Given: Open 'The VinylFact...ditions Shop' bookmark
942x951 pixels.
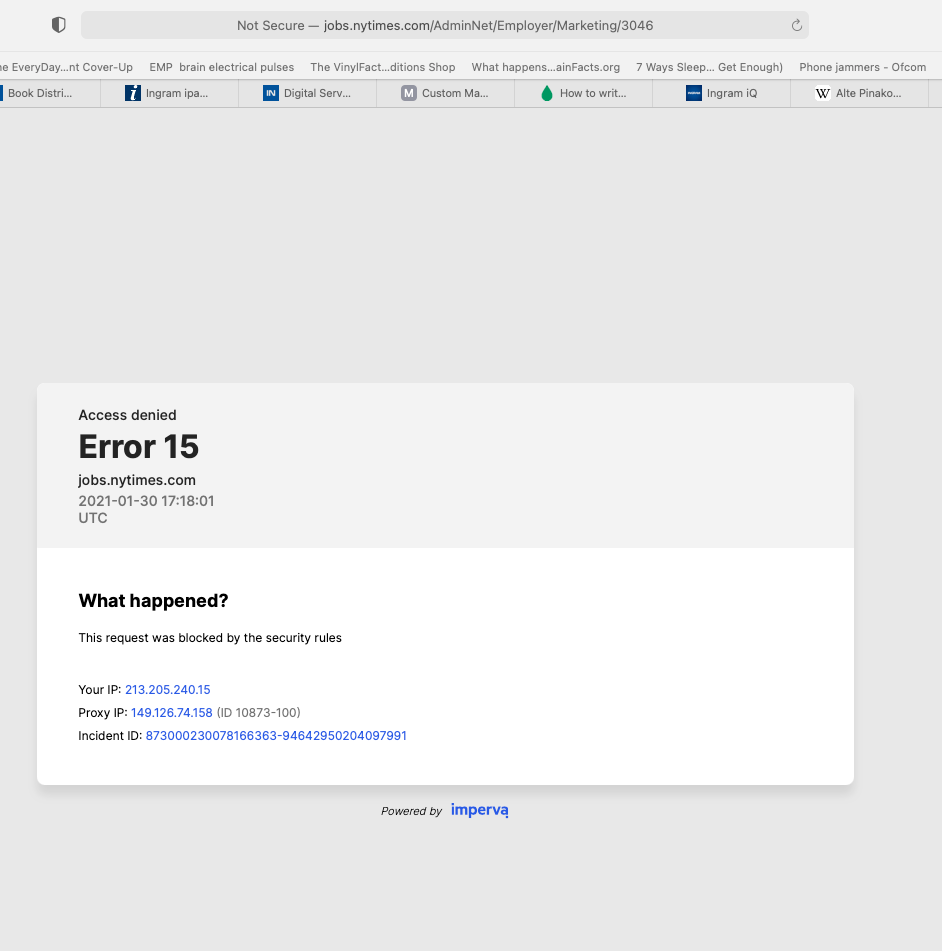Looking at the screenshot, I should click(x=383, y=67).
